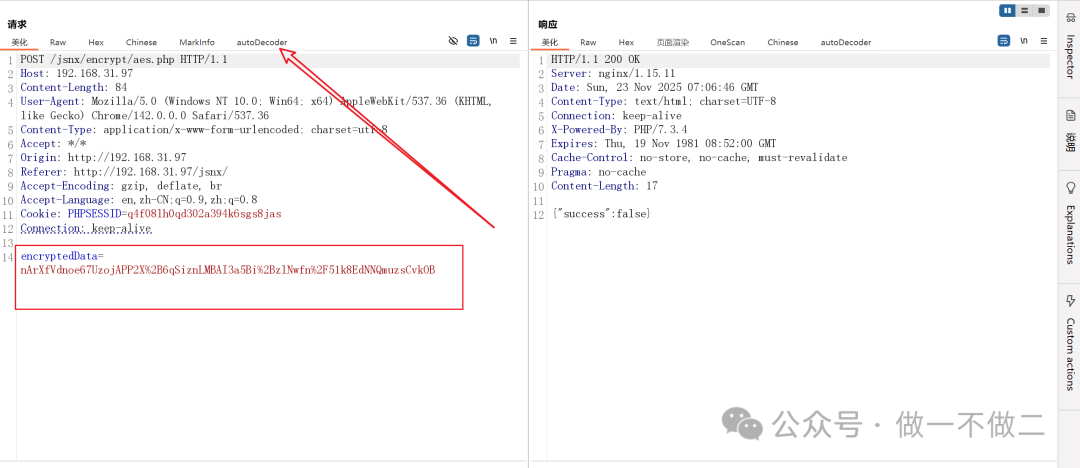This screenshot has width=1080, height=468.
Task: Switch to top-bottom stacked layout
Action: click(1025, 10)
